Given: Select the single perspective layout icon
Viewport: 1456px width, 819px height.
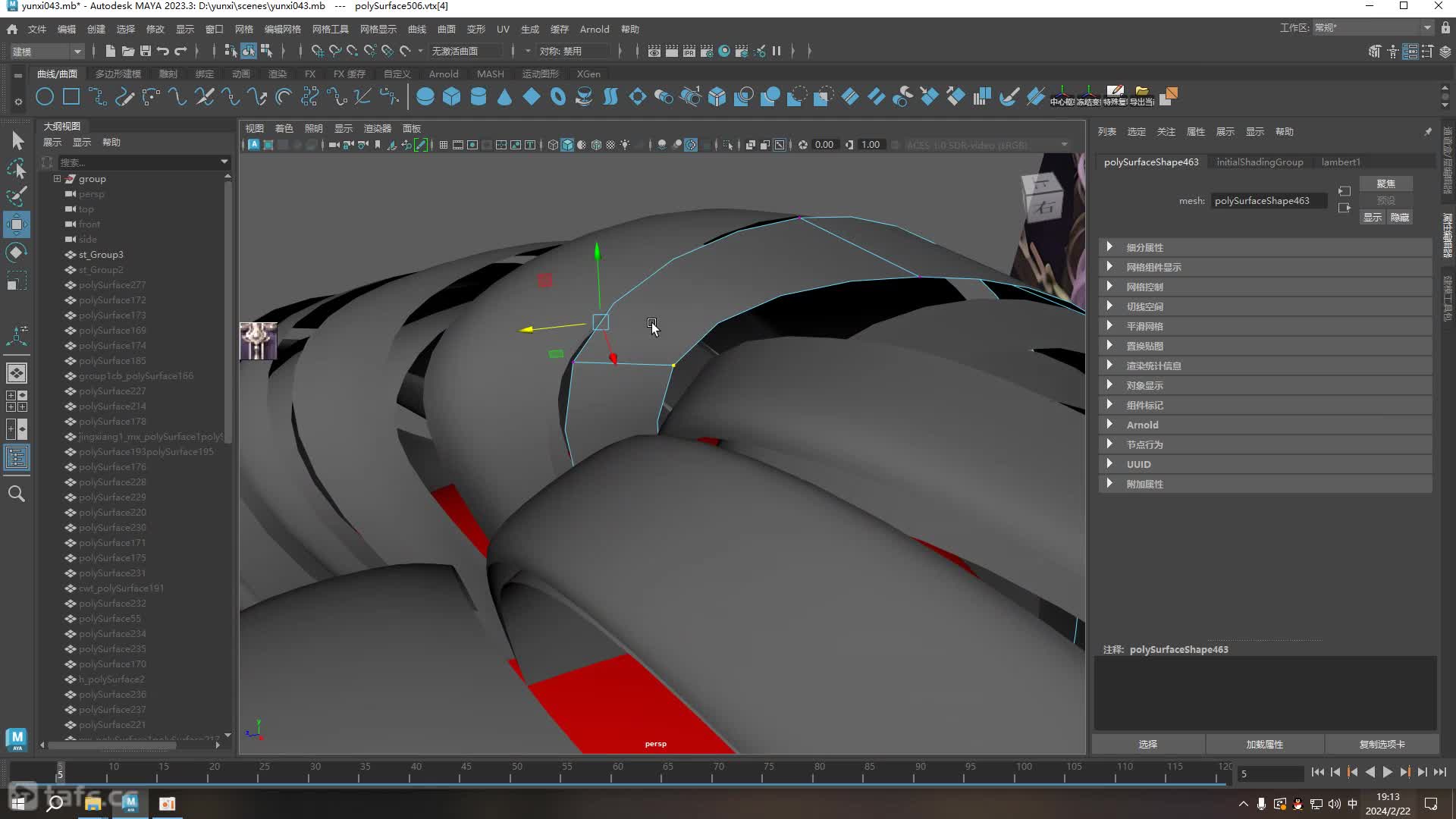Looking at the screenshot, I should point(17,373).
